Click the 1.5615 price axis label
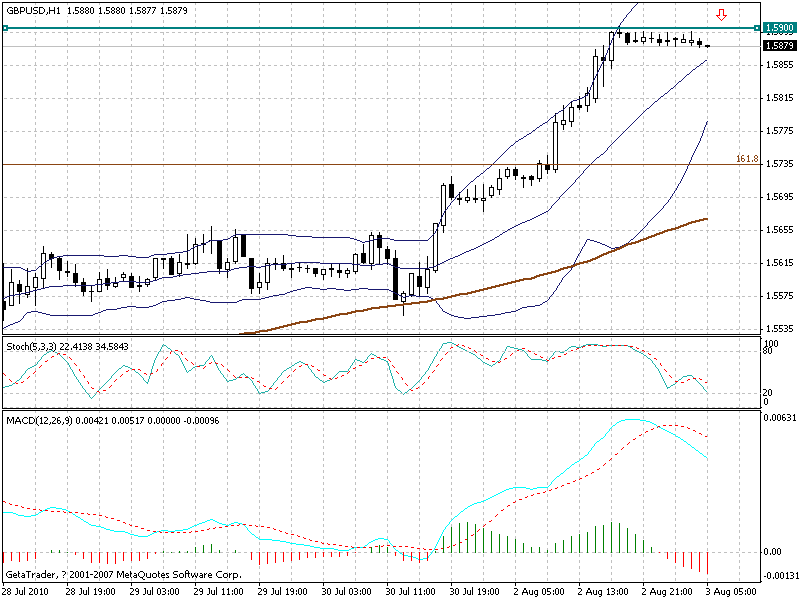Viewport: 800px width, 600px height. point(780,263)
